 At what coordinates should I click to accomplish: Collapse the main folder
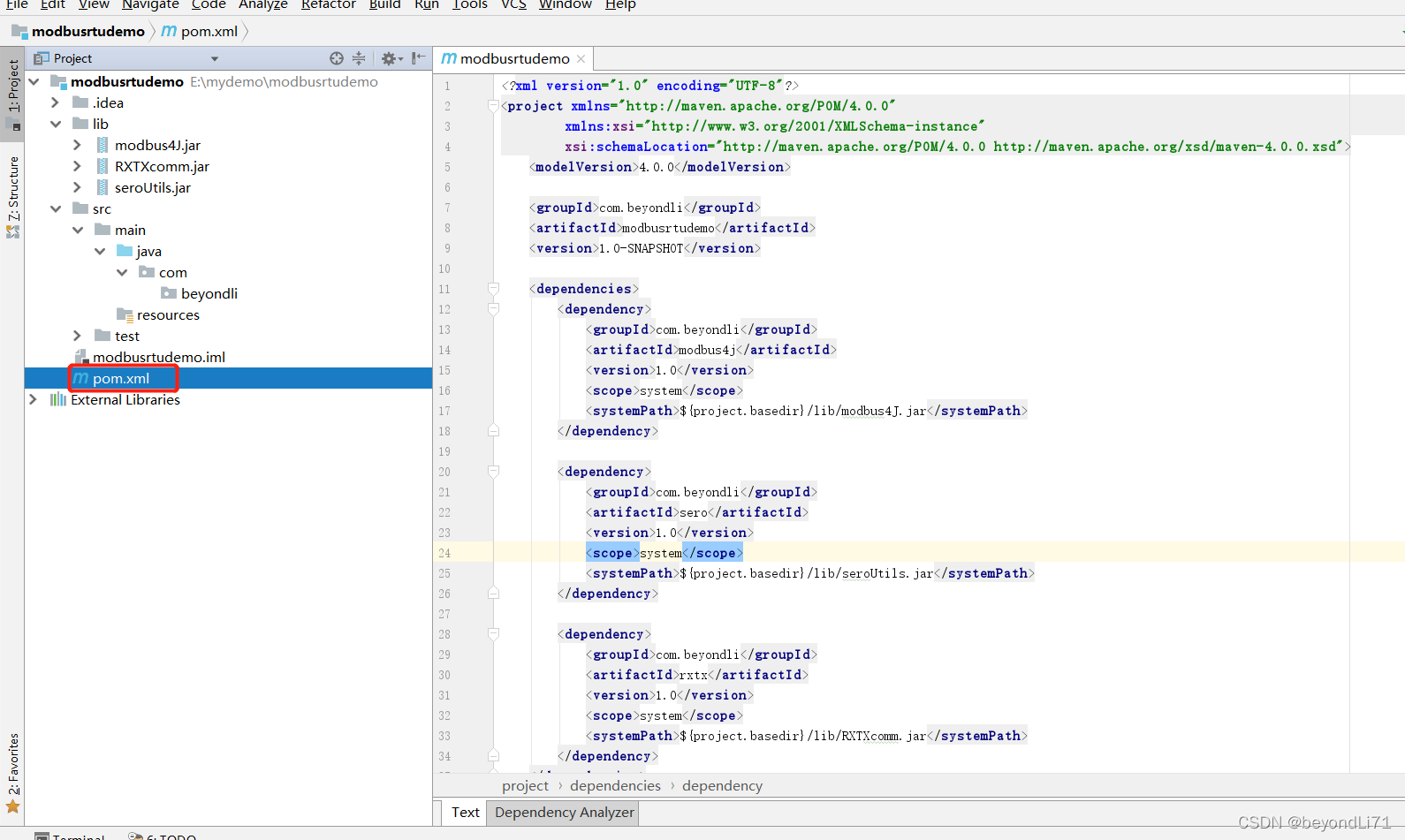tap(78, 230)
